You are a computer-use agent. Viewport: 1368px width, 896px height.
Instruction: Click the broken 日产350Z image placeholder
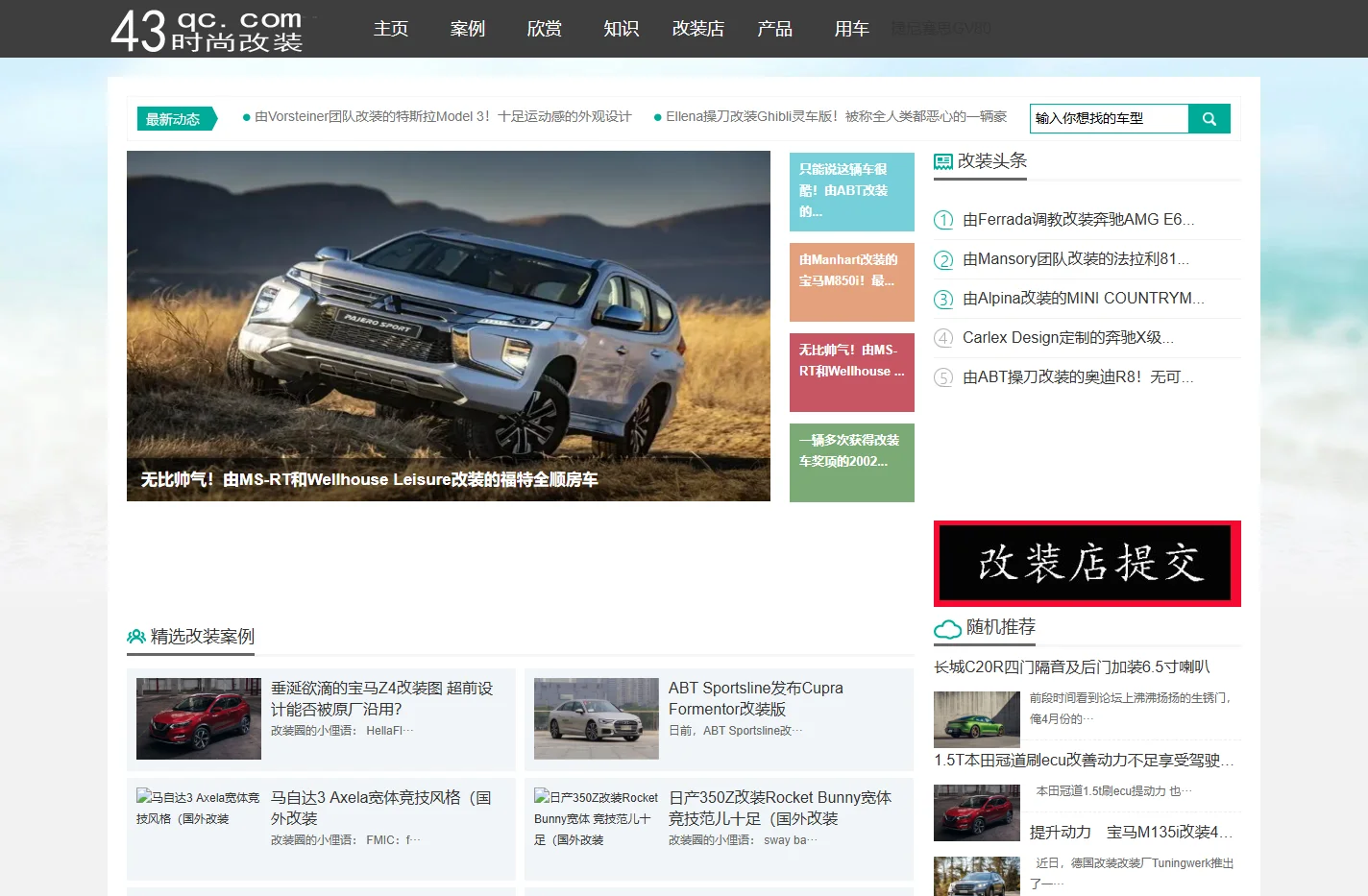[596, 818]
